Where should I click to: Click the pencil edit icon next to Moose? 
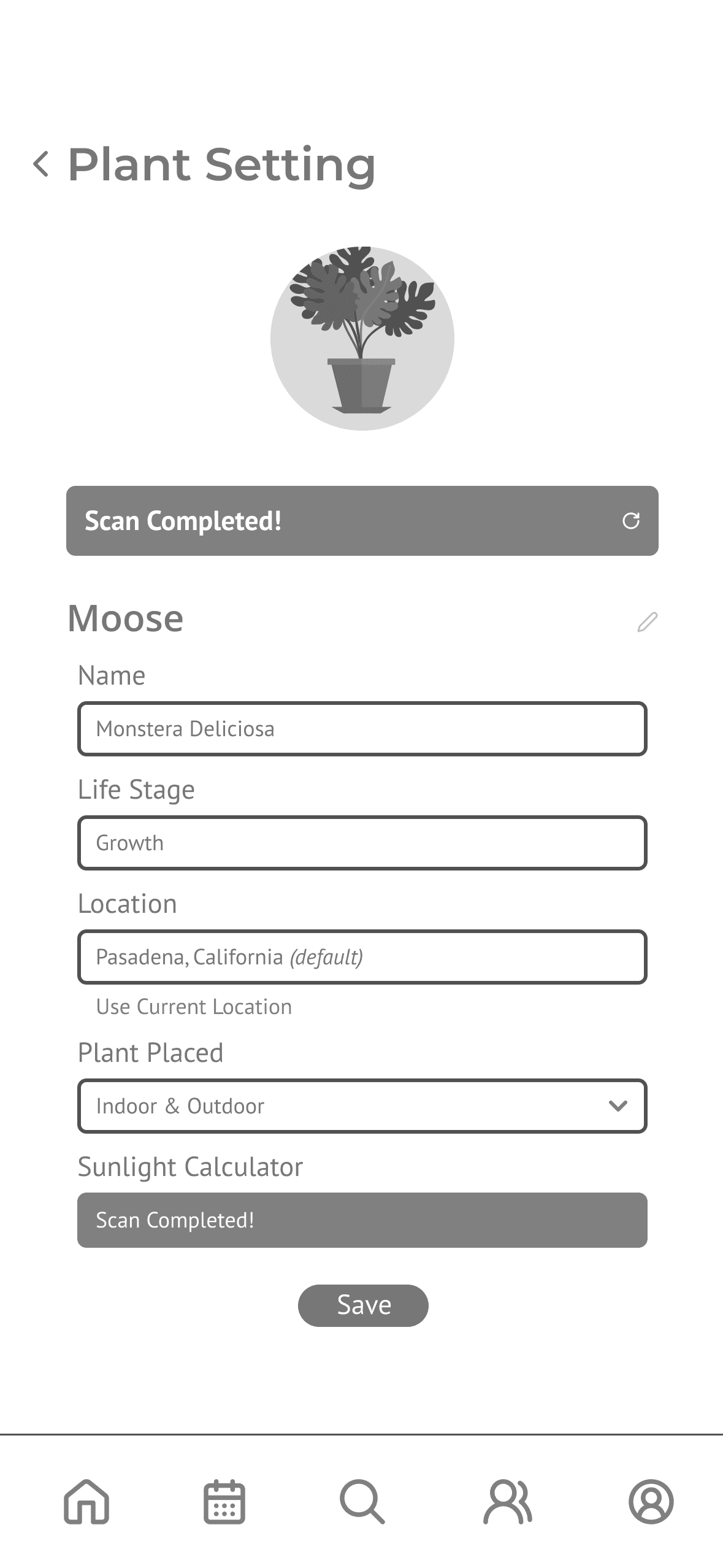[x=647, y=621]
